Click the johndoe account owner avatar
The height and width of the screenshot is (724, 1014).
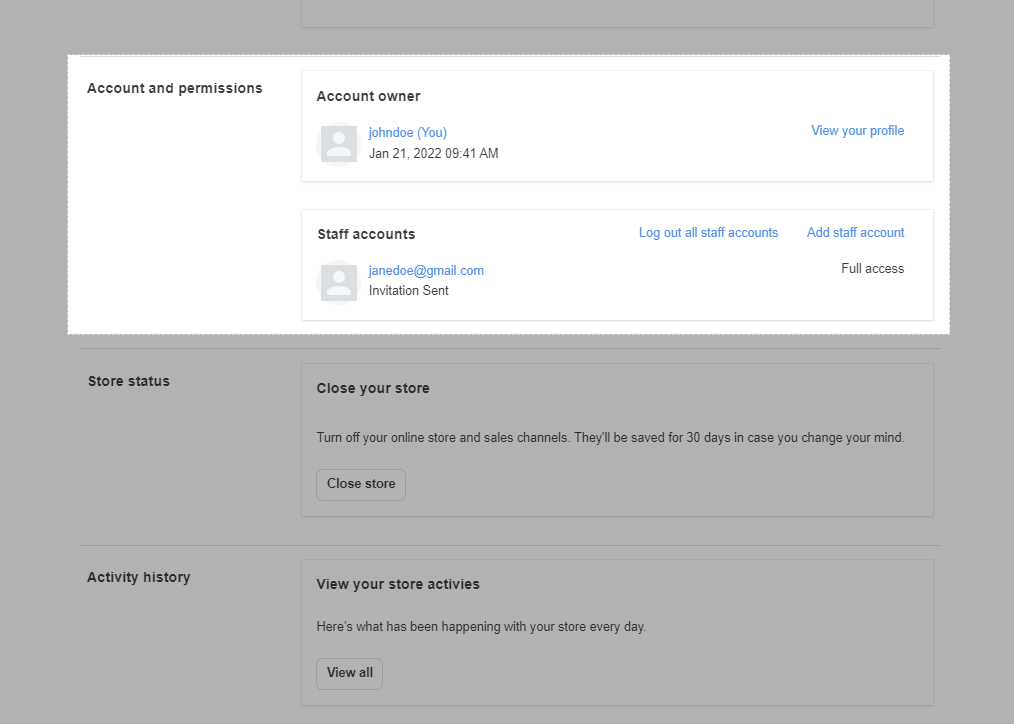[x=339, y=144]
